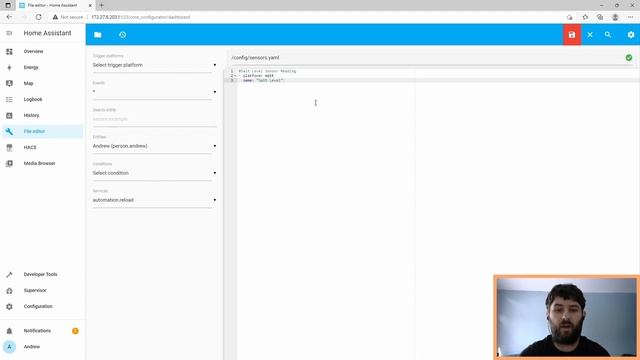Close the file with X icon
This screenshot has width=640, height=360.
[x=590, y=35]
